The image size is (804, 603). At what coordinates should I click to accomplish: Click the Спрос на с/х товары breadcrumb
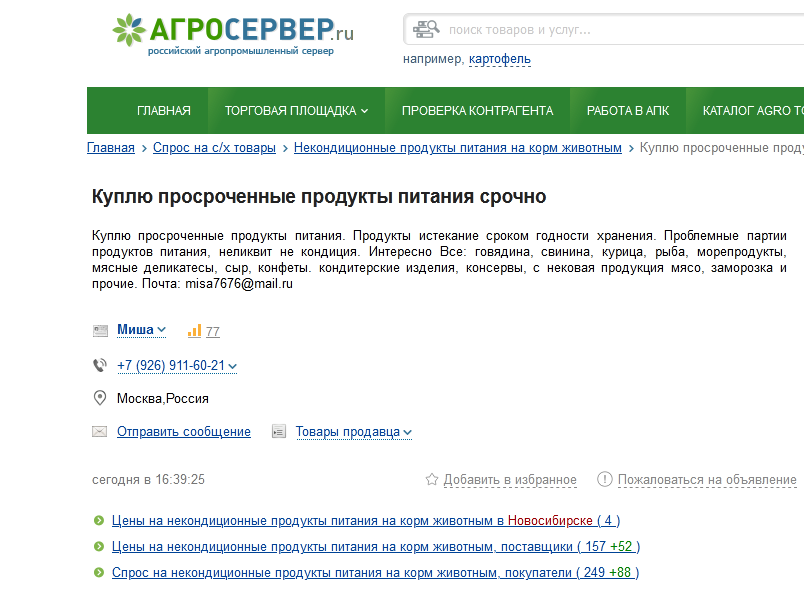[x=214, y=148]
